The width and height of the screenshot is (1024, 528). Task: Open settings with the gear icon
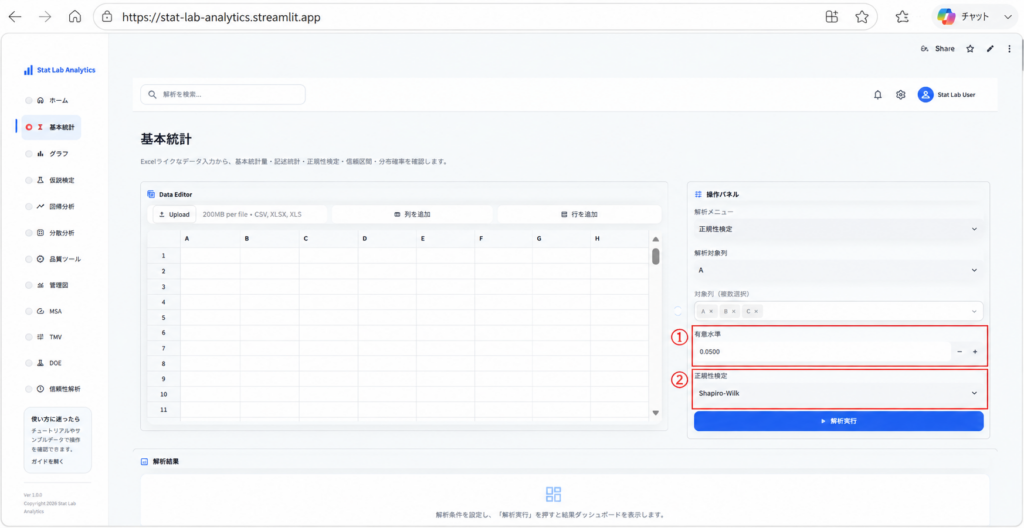901,95
